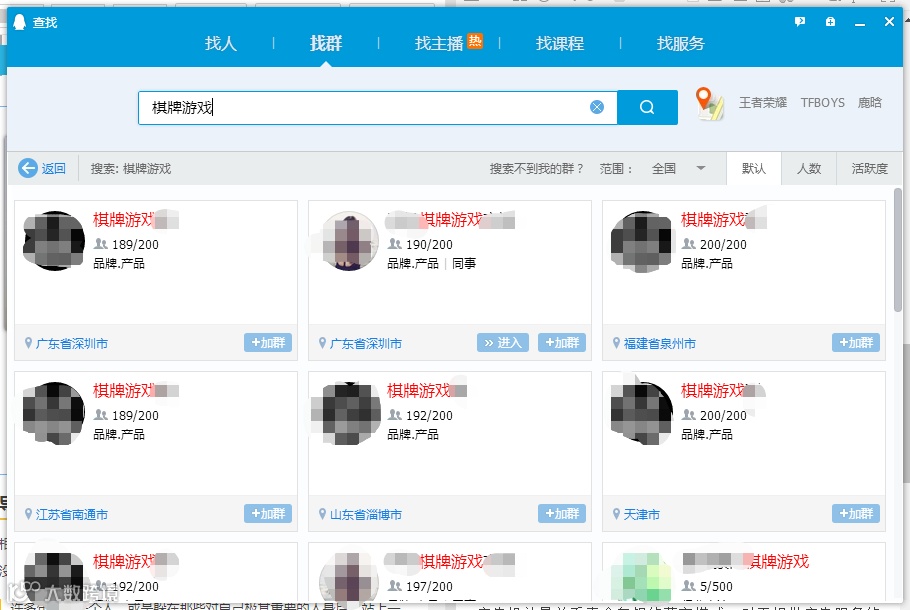Search hot keyword 鹿晗
The image size is (910, 610).
click(x=869, y=103)
